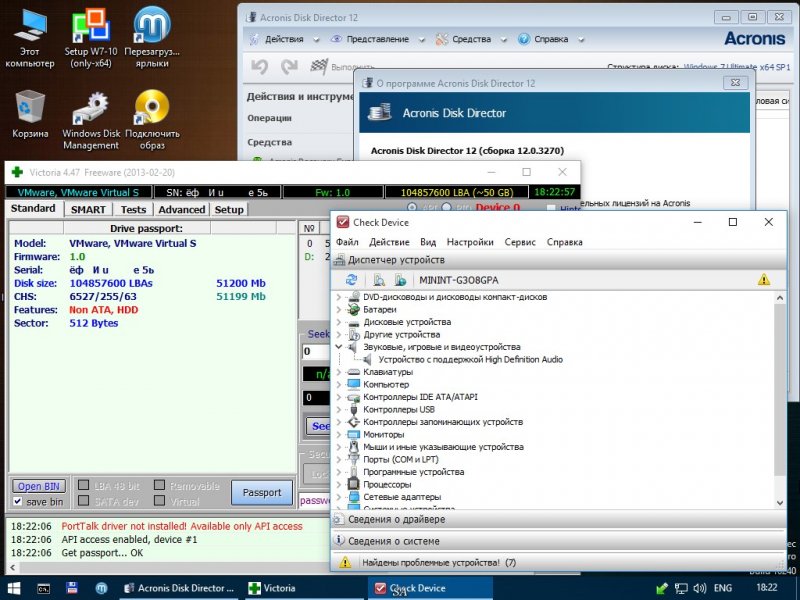The width and height of the screenshot is (800, 600).
Task: Expand the Процессоры node
Action: pyautogui.click(x=338, y=484)
